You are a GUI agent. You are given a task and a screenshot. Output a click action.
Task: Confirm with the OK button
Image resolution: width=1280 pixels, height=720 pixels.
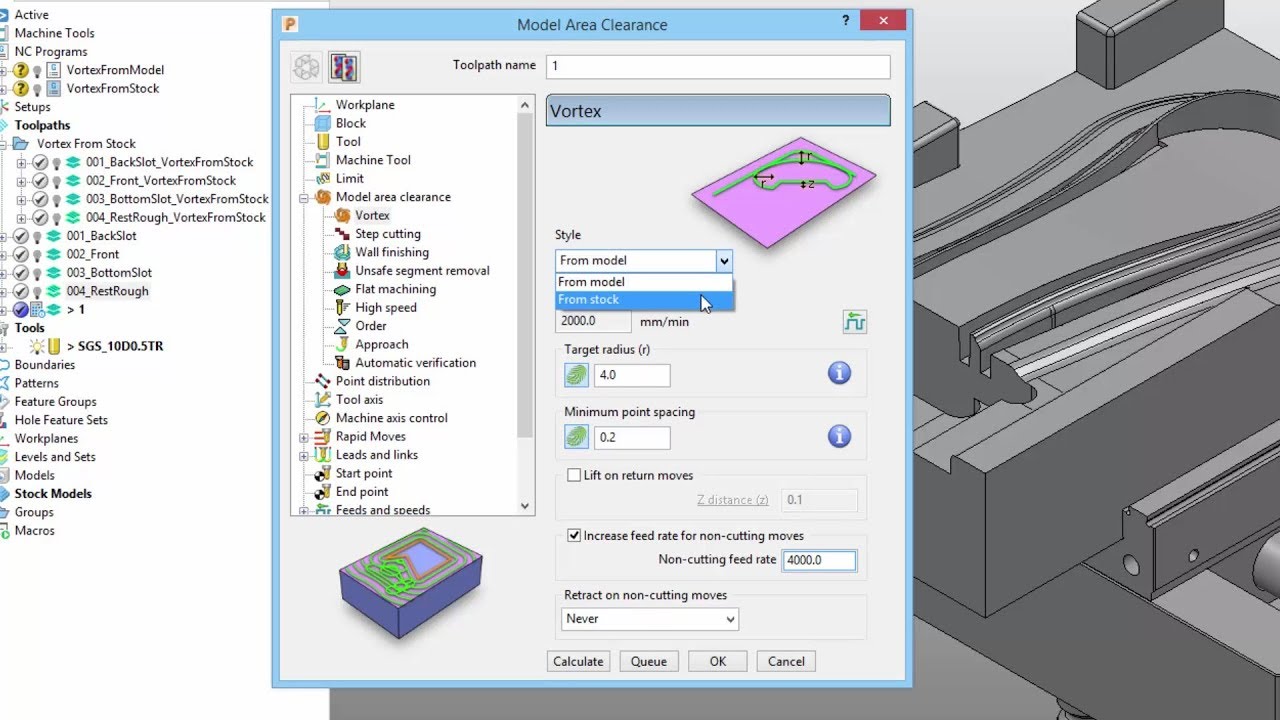718,661
